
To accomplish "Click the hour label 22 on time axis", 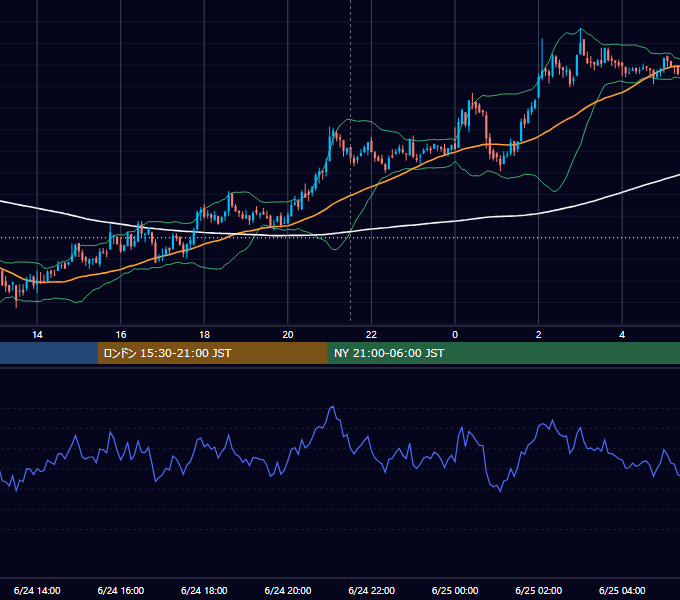I will tap(372, 334).
